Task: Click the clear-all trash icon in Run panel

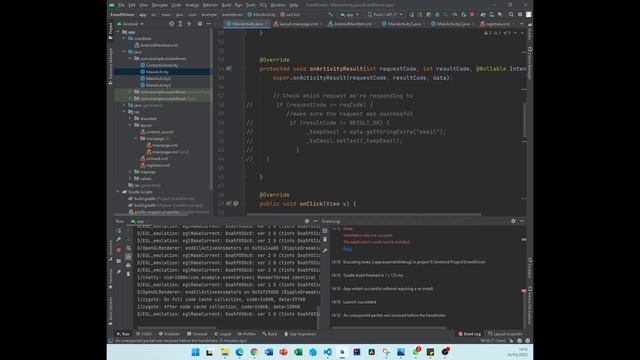Action: coord(128,274)
